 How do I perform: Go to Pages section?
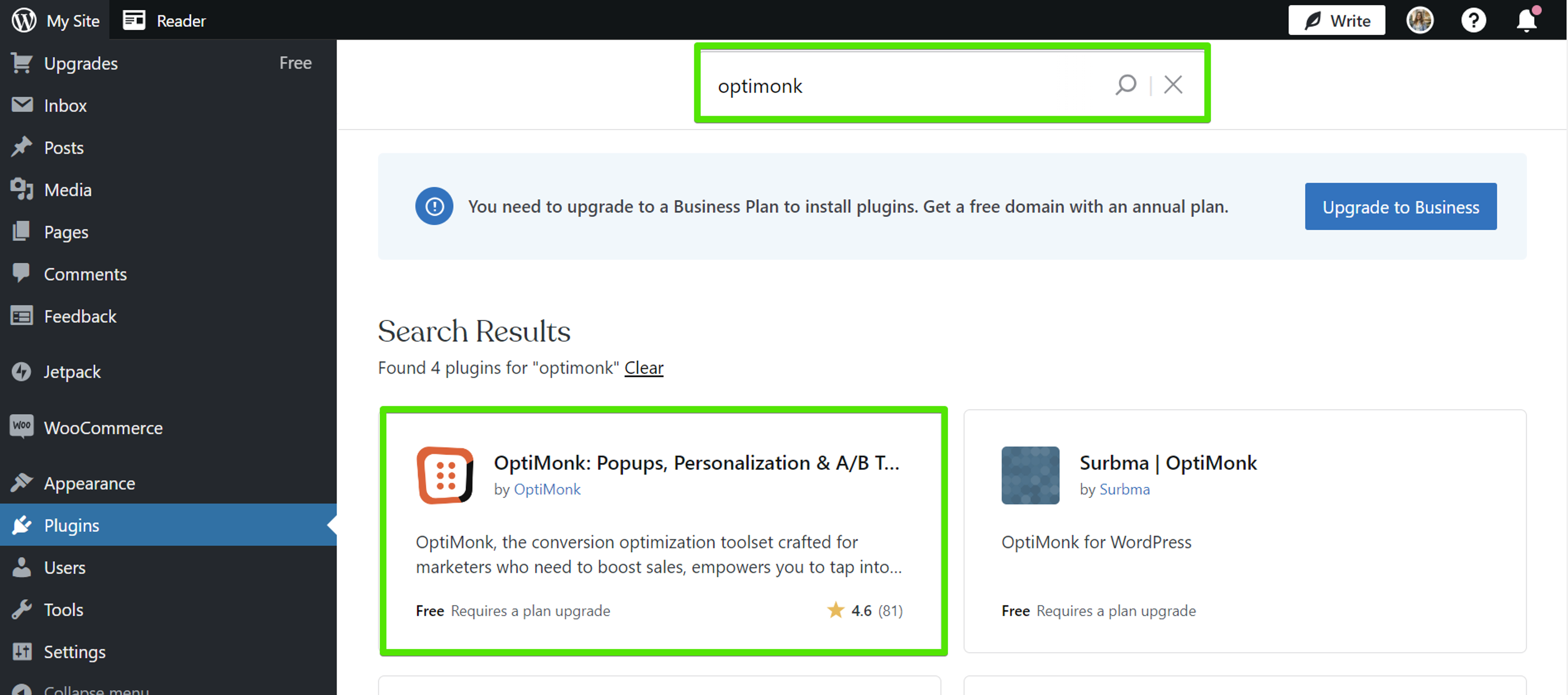(x=168, y=231)
